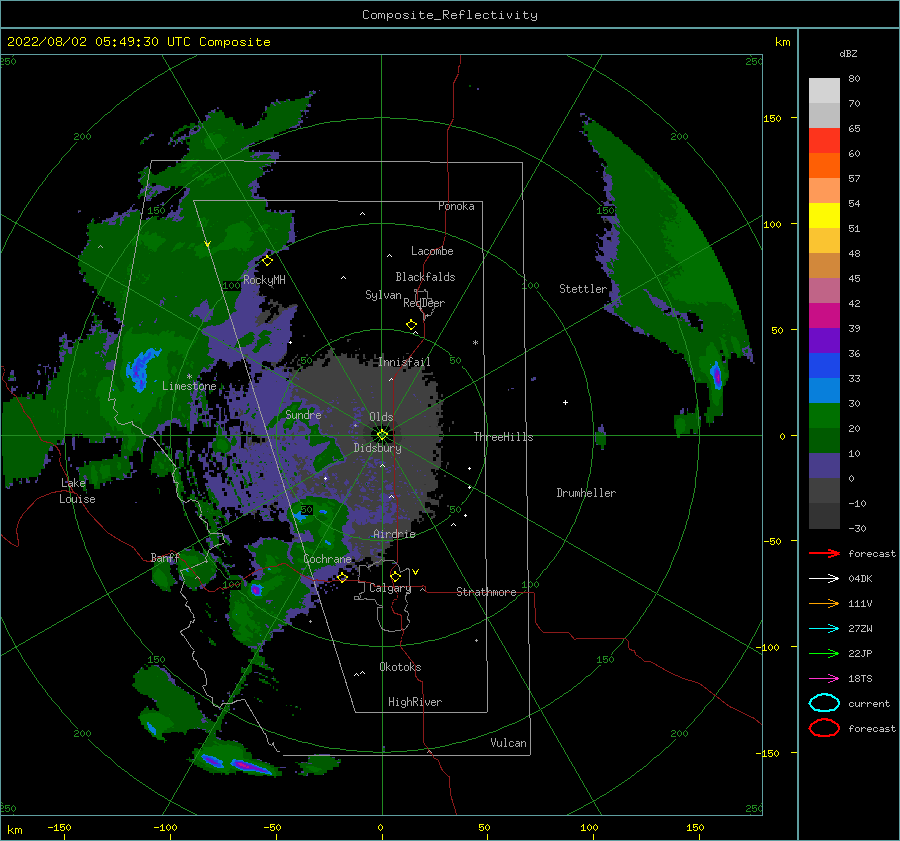Click the RedDeer city label
The height and width of the screenshot is (841, 900).
point(424,303)
